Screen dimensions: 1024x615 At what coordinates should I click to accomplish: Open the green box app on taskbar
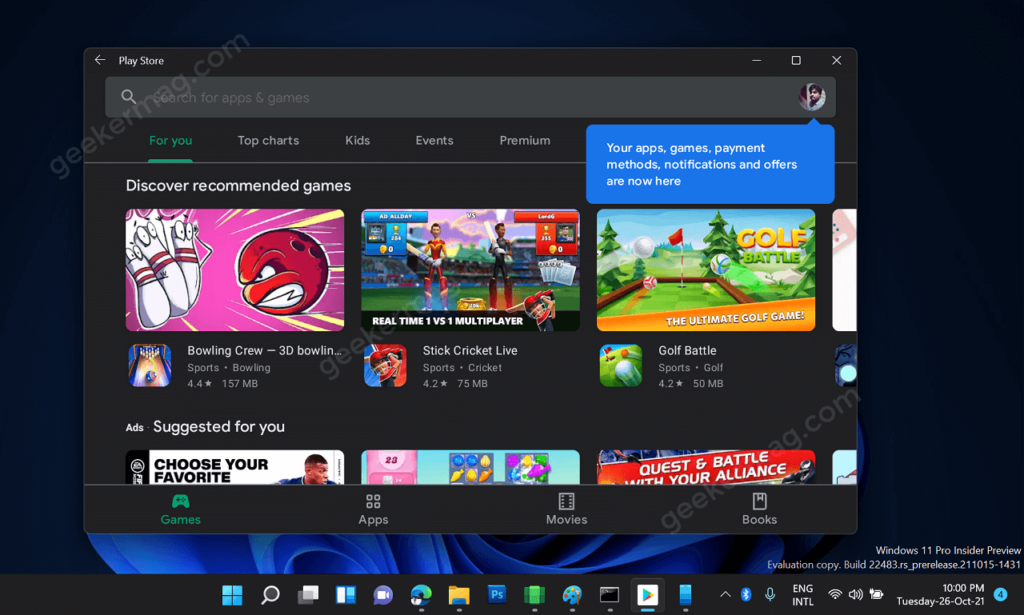[534, 595]
